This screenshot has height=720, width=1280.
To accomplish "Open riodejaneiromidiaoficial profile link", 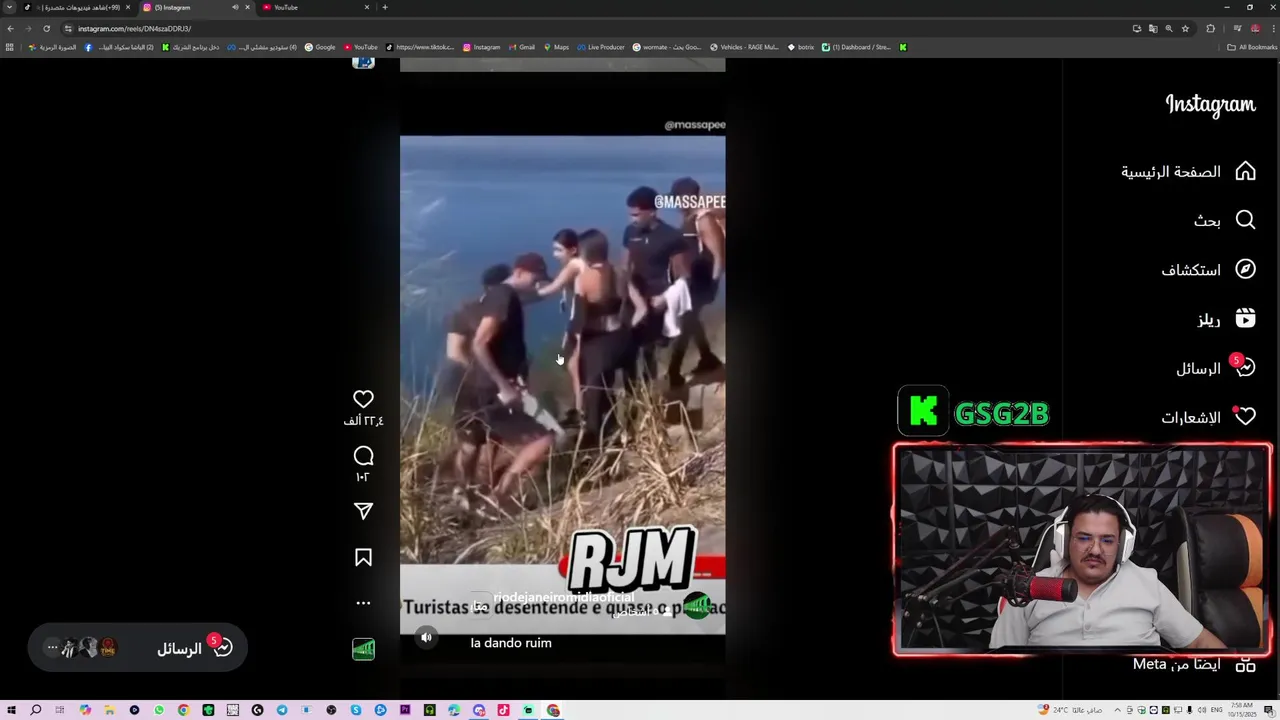I will [563, 597].
